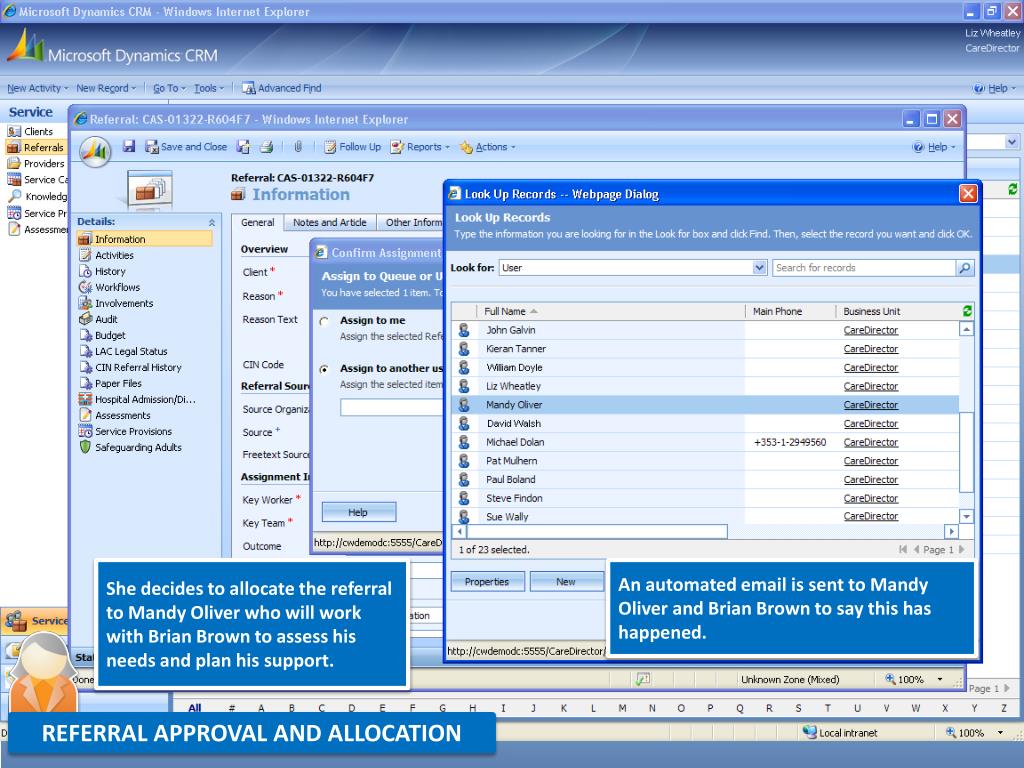1024x768 pixels.
Task: Select Information in Details pane
Action: click(x=145, y=239)
